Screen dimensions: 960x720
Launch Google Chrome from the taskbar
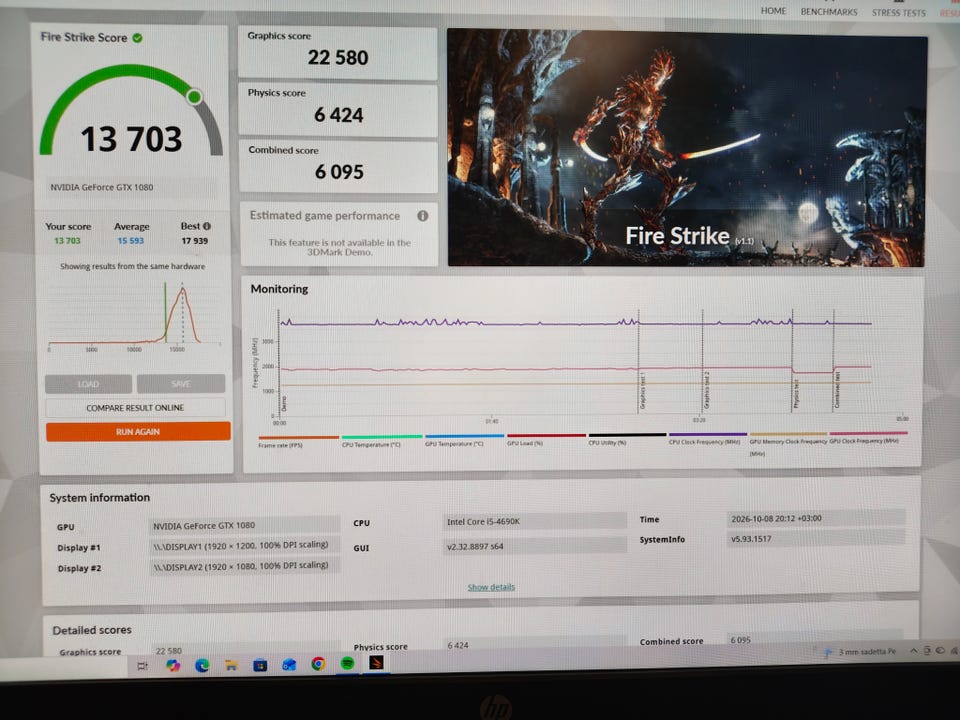[x=318, y=664]
